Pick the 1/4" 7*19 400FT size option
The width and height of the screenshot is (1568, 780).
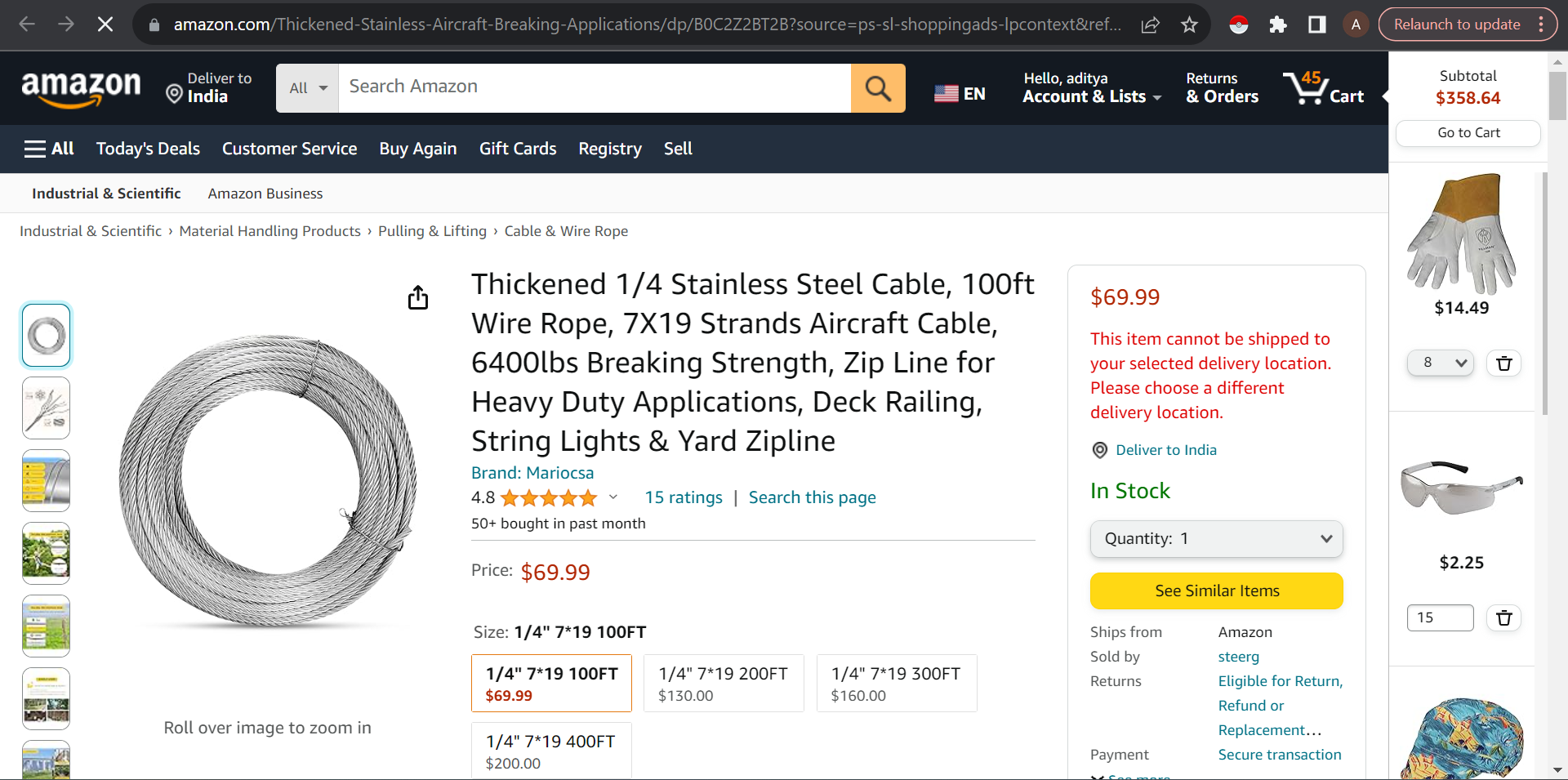point(551,751)
